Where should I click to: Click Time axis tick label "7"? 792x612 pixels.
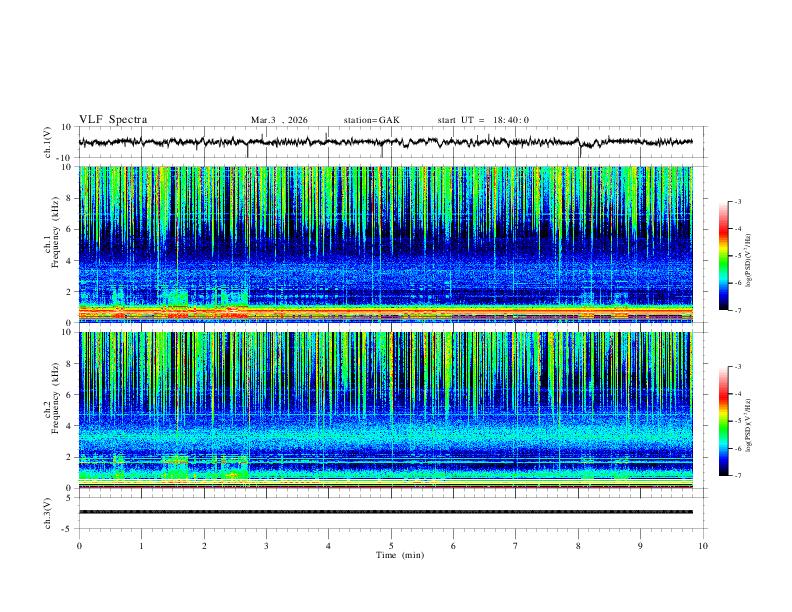click(516, 546)
